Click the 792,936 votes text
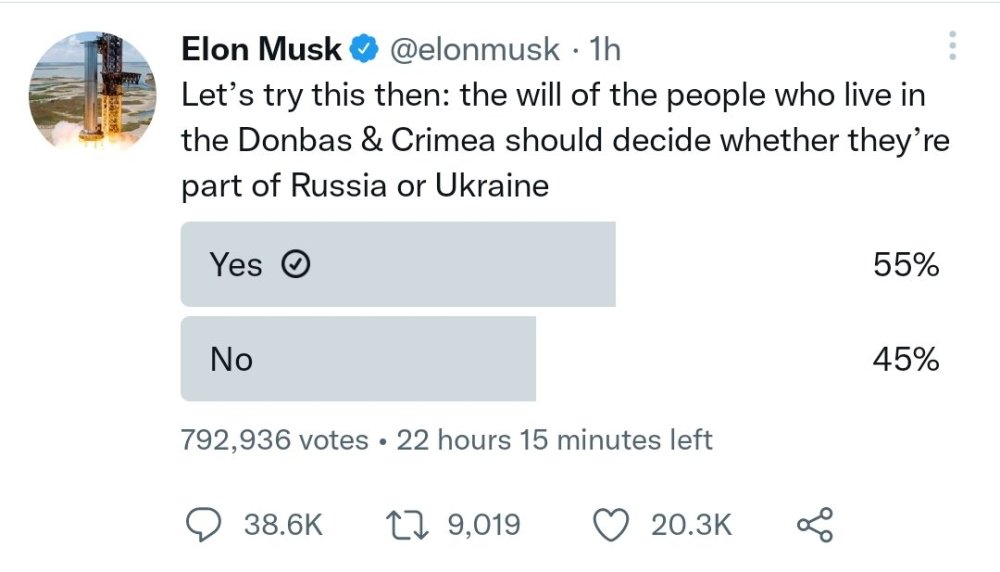 pyautogui.click(x=274, y=440)
